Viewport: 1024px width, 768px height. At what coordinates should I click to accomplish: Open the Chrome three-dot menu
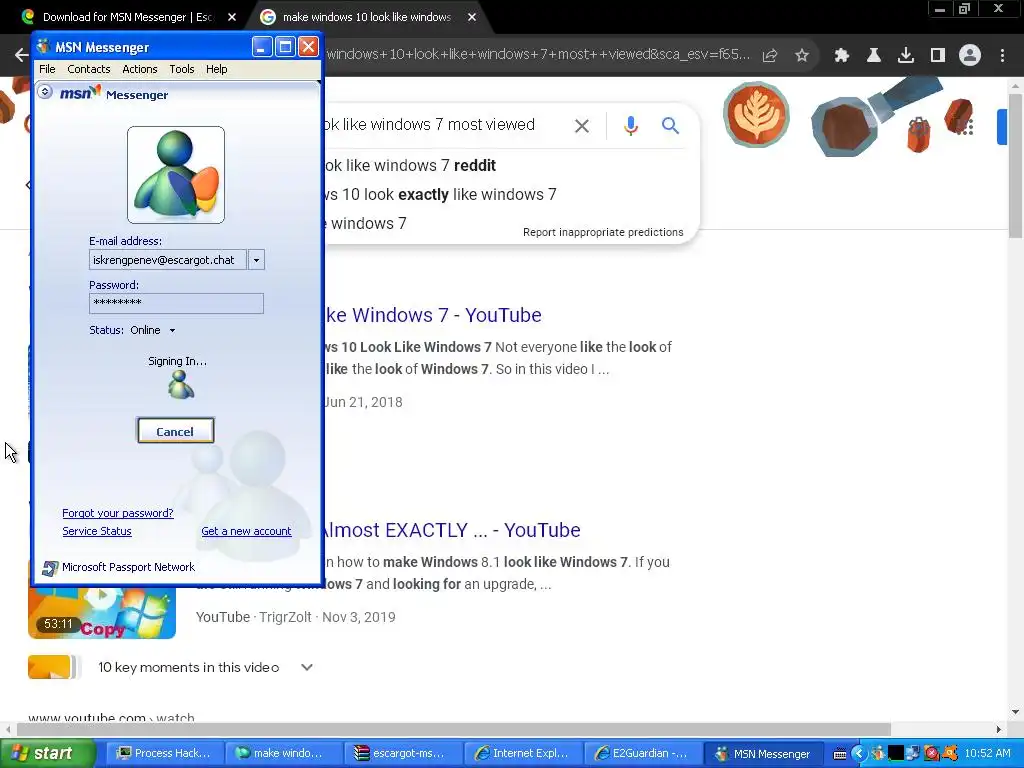pyautogui.click(x=1002, y=56)
